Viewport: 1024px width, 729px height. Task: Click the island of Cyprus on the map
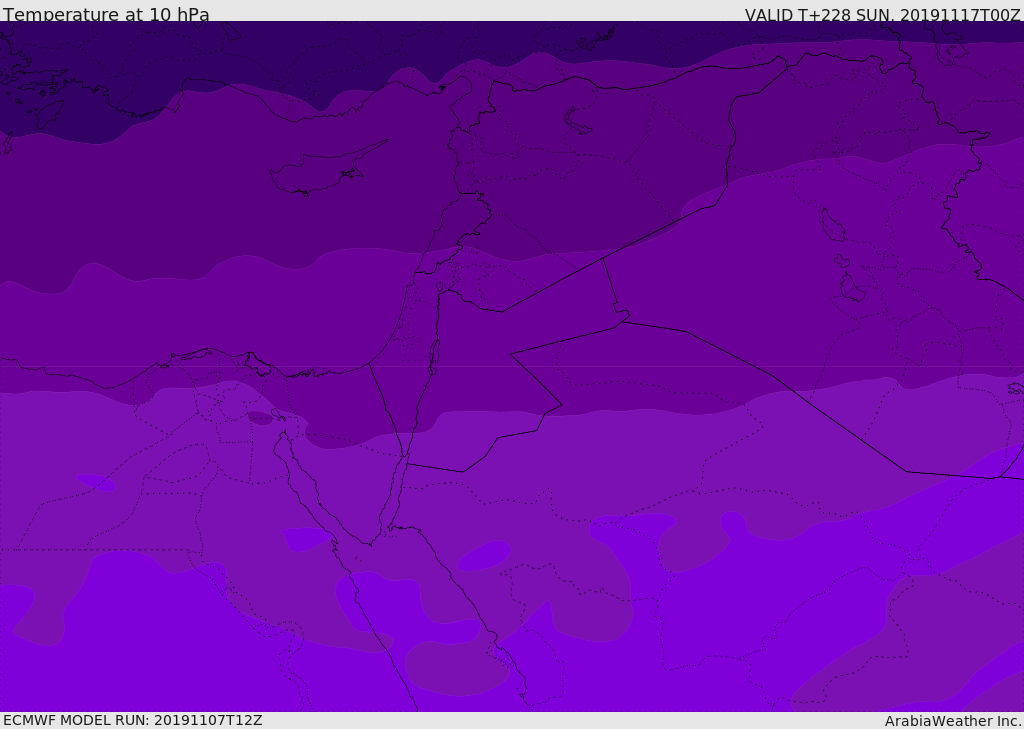(x=320, y=171)
